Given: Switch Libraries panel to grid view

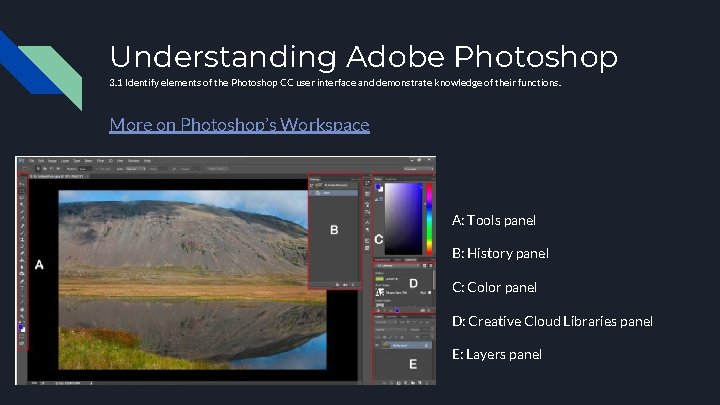Looking at the screenshot, I should (x=424, y=266).
